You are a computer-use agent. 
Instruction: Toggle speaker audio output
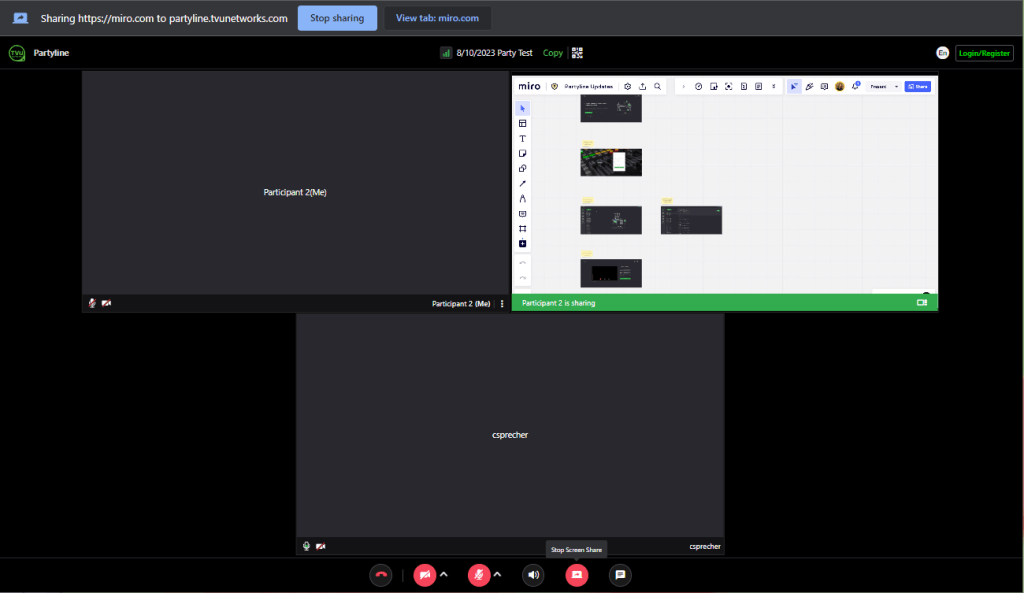pos(533,575)
